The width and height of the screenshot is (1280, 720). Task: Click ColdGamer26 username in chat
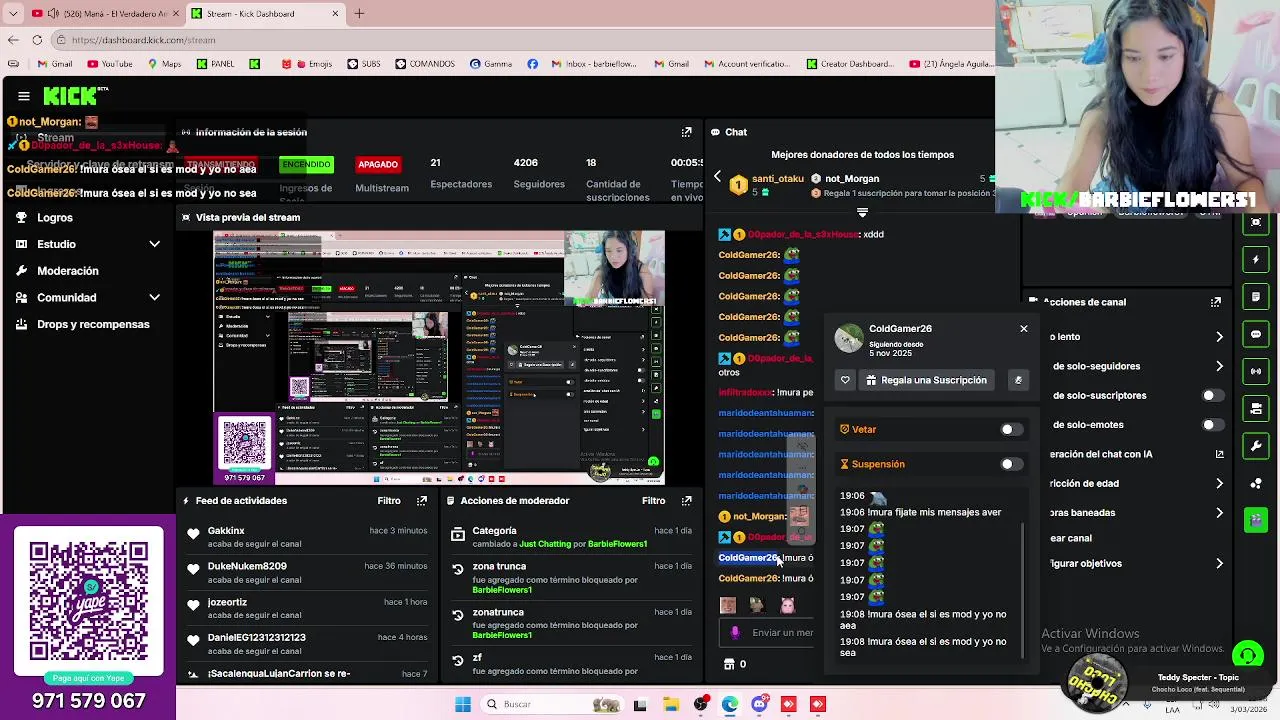[x=748, y=558]
